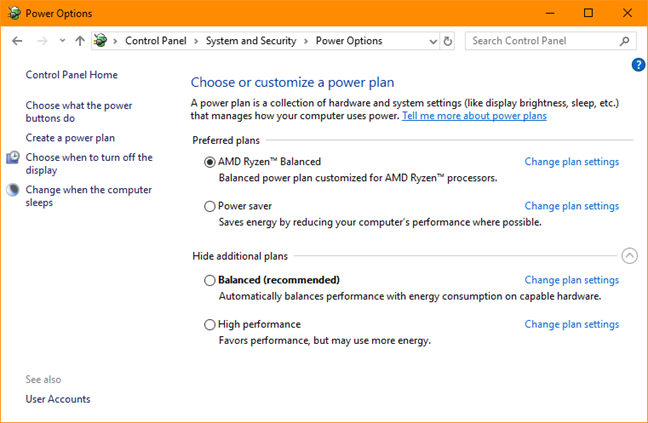Click the Power Options title bar icon
This screenshot has height=423, width=648.
pyautogui.click(x=14, y=13)
